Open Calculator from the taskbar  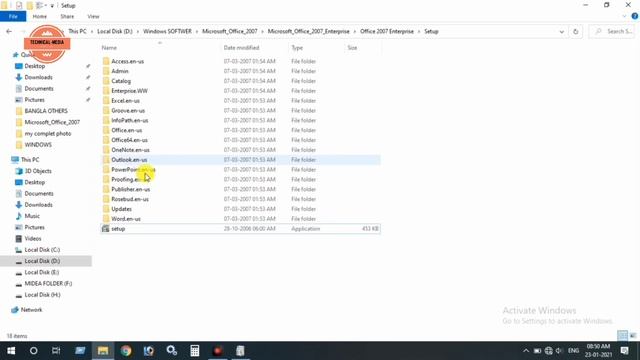(x=195, y=351)
